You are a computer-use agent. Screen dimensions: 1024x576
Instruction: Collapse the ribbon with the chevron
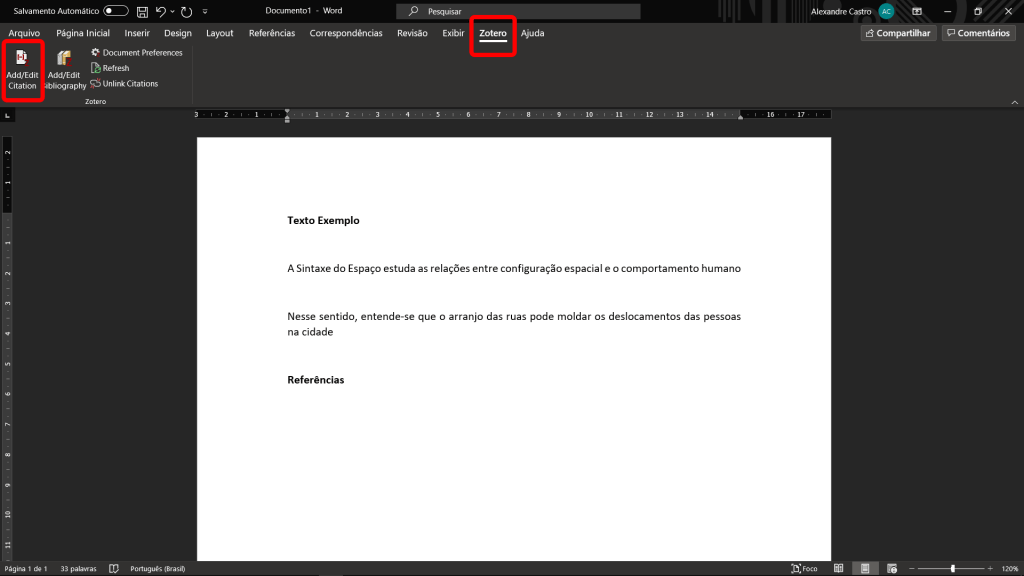[1014, 100]
